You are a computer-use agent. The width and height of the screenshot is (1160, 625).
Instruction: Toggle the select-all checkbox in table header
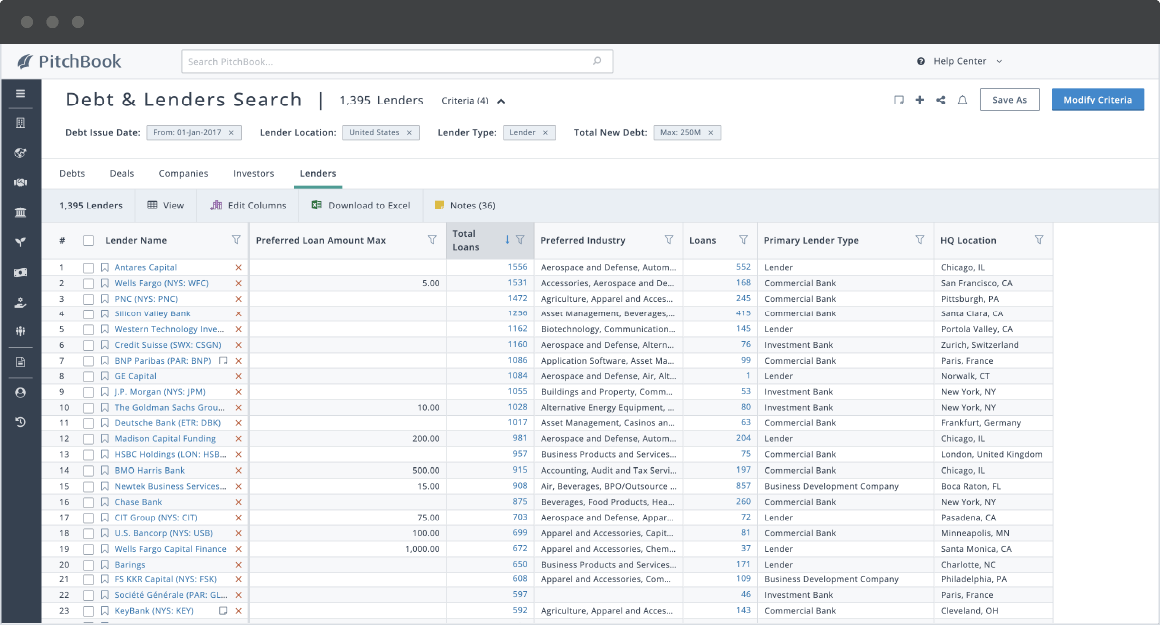(88, 240)
